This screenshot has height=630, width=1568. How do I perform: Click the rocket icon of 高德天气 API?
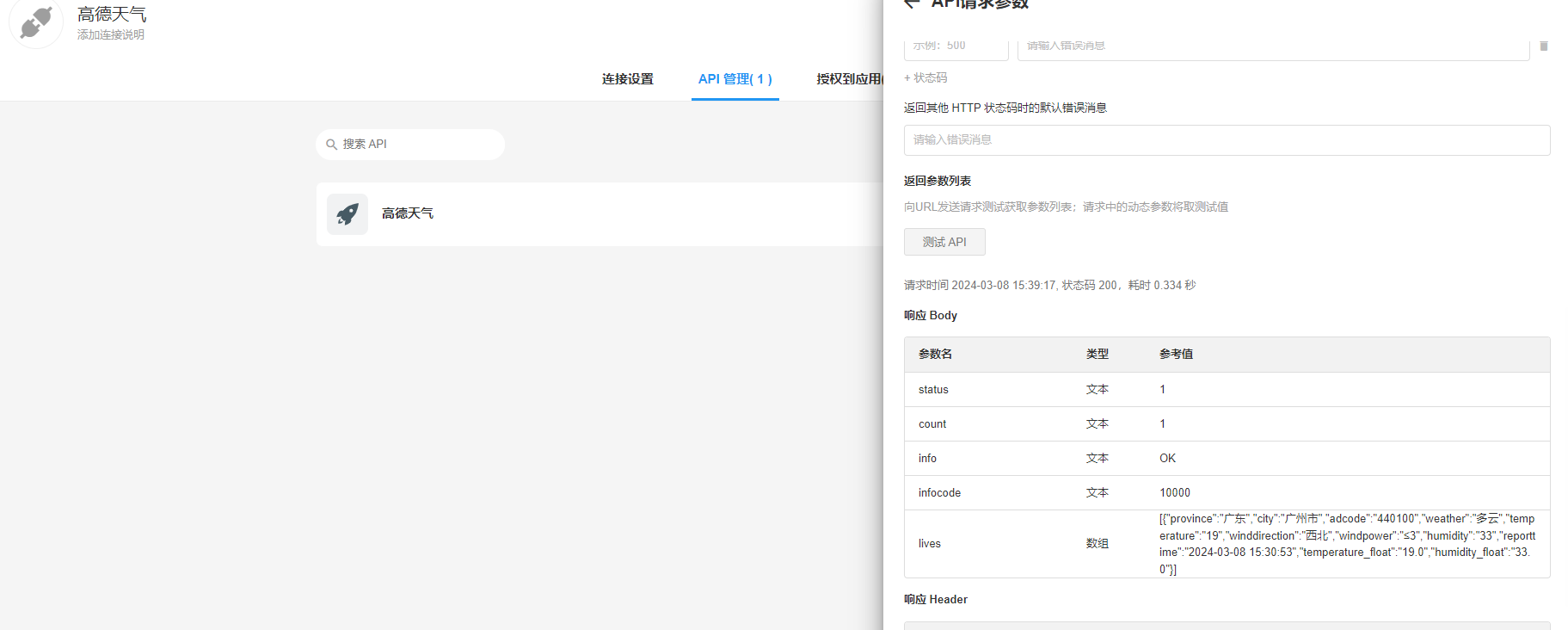tap(347, 214)
